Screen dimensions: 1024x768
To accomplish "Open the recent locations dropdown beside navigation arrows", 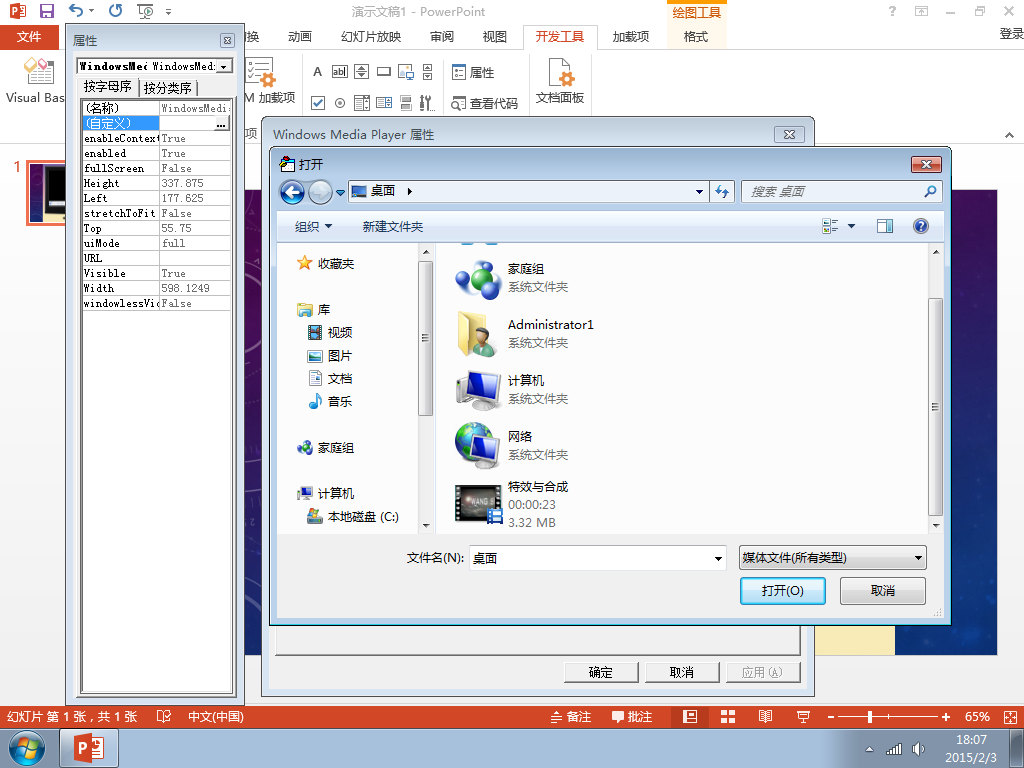I will coord(340,193).
